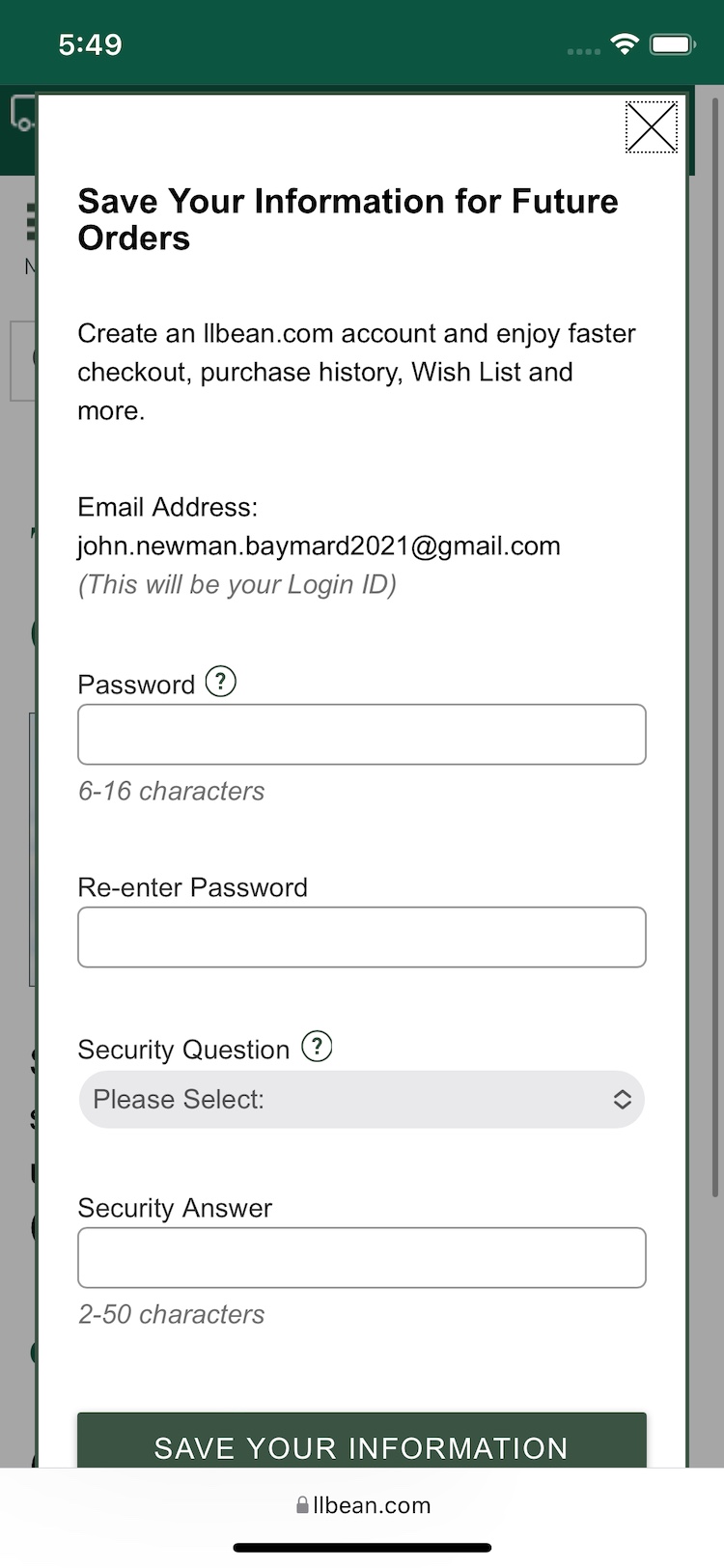Tap the Security Question help icon
724x1568 pixels.
tap(317, 1047)
